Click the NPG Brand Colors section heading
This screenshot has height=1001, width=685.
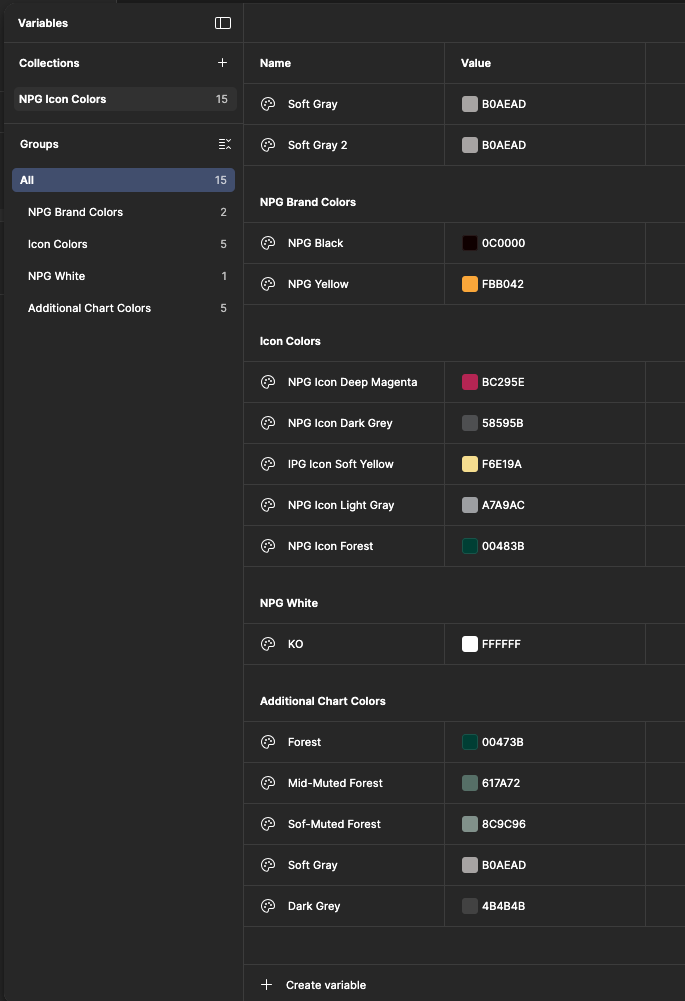click(x=308, y=202)
